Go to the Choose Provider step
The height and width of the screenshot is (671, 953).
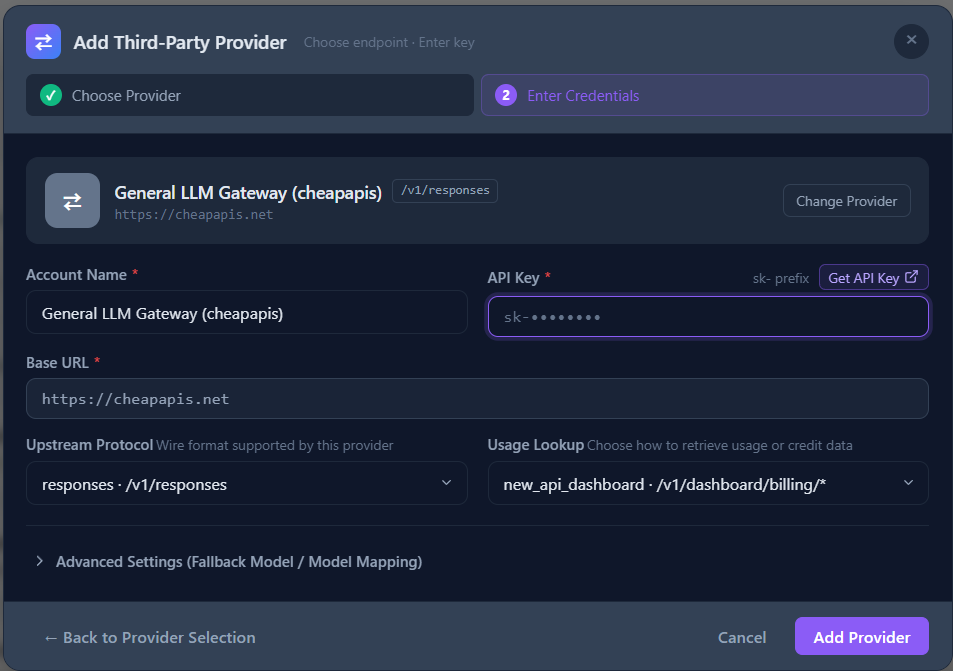coord(250,95)
